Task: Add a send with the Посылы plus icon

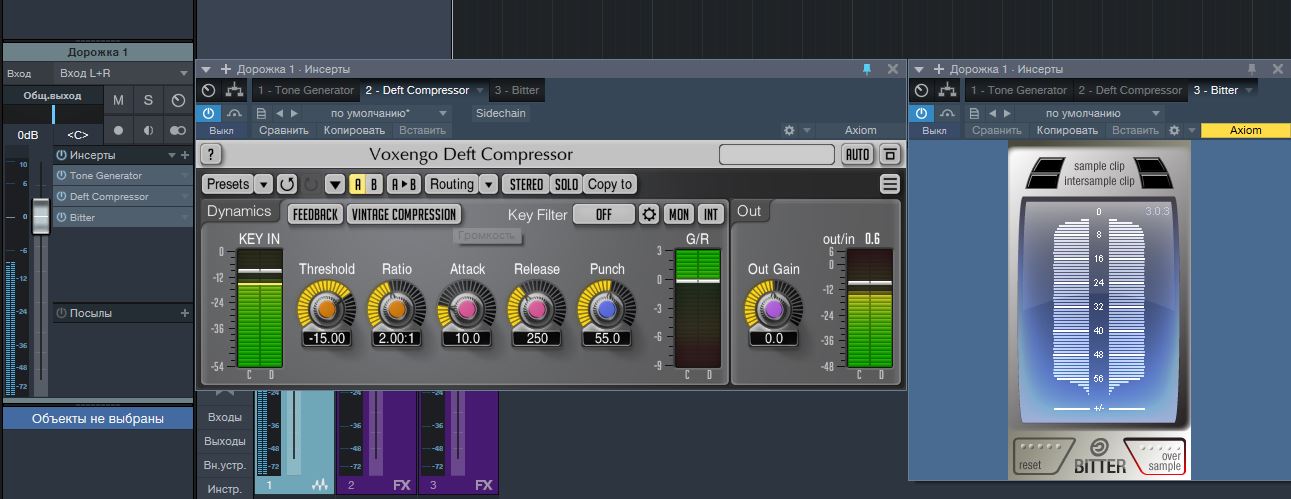Action: [184, 313]
